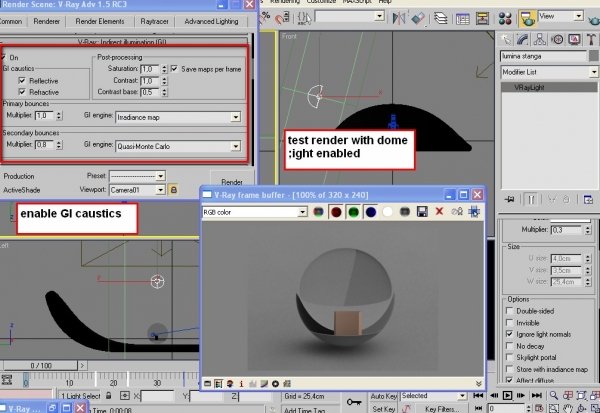Image resolution: width=600 pixels, height=413 pixels.
Task: Expand the Modifier List dropdown
Action: click(593, 72)
